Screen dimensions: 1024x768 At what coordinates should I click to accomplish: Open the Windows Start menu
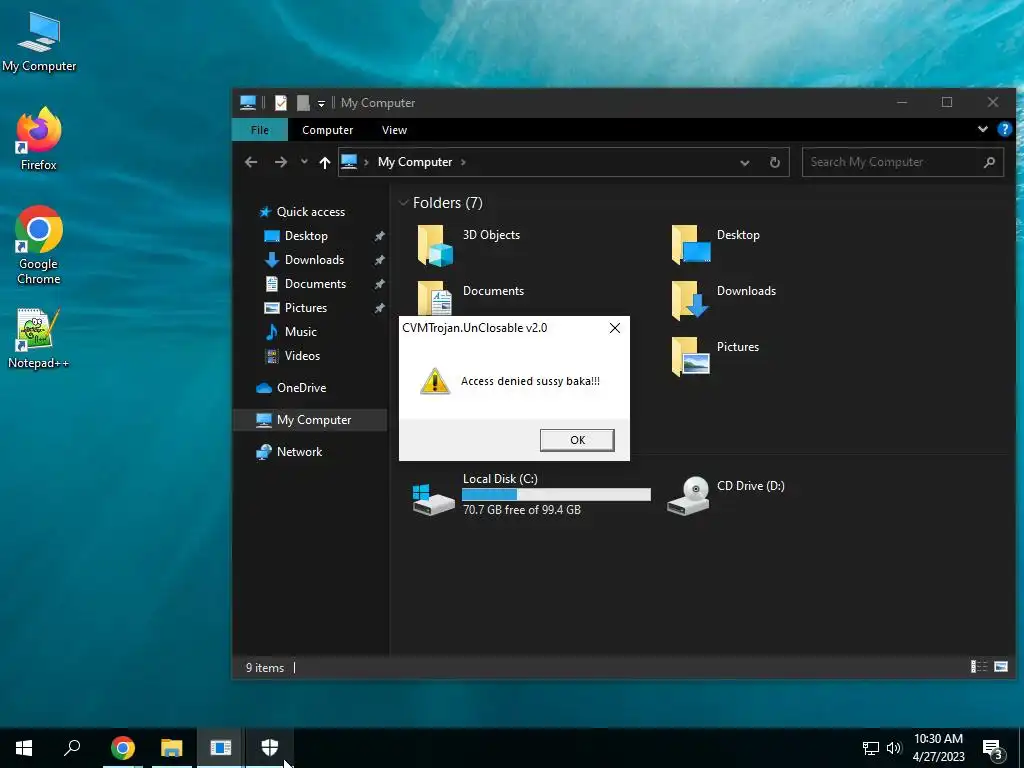point(24,748)
